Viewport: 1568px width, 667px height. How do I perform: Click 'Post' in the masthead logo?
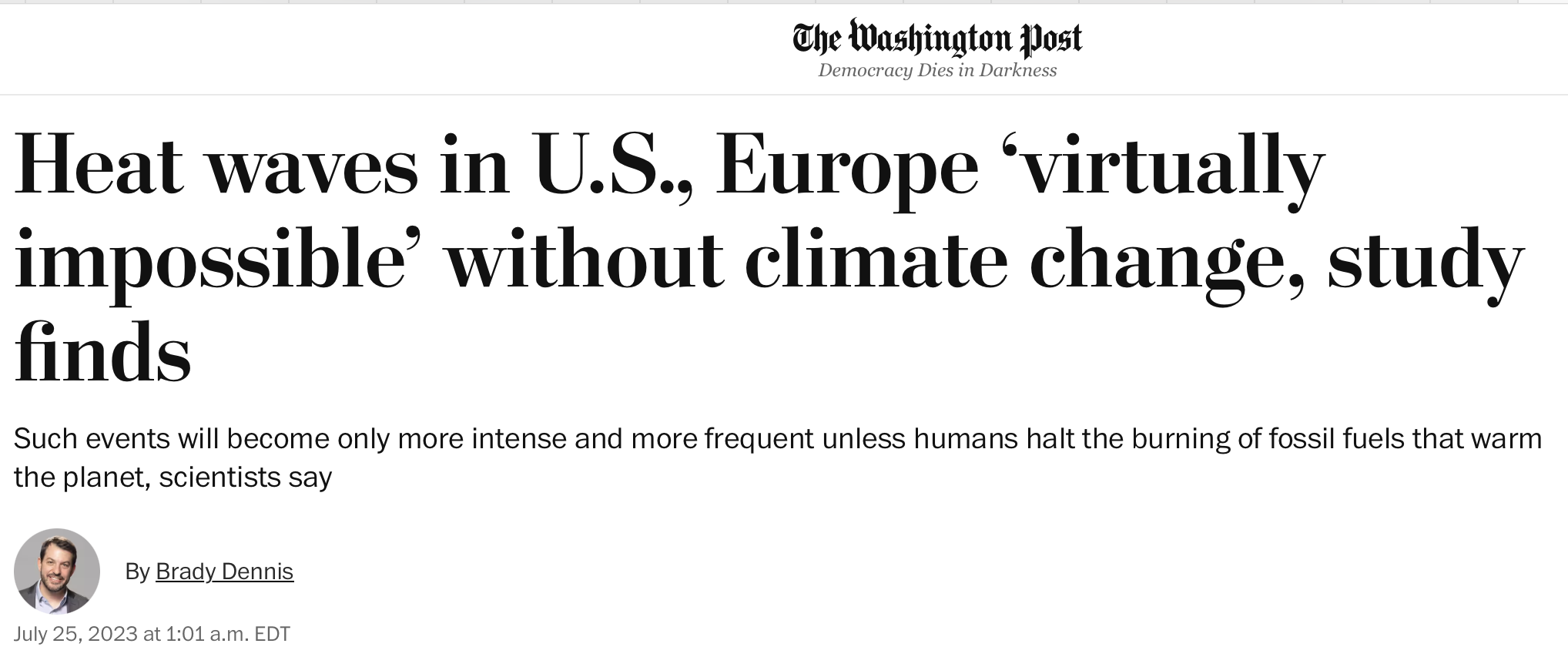point(1052,39)
